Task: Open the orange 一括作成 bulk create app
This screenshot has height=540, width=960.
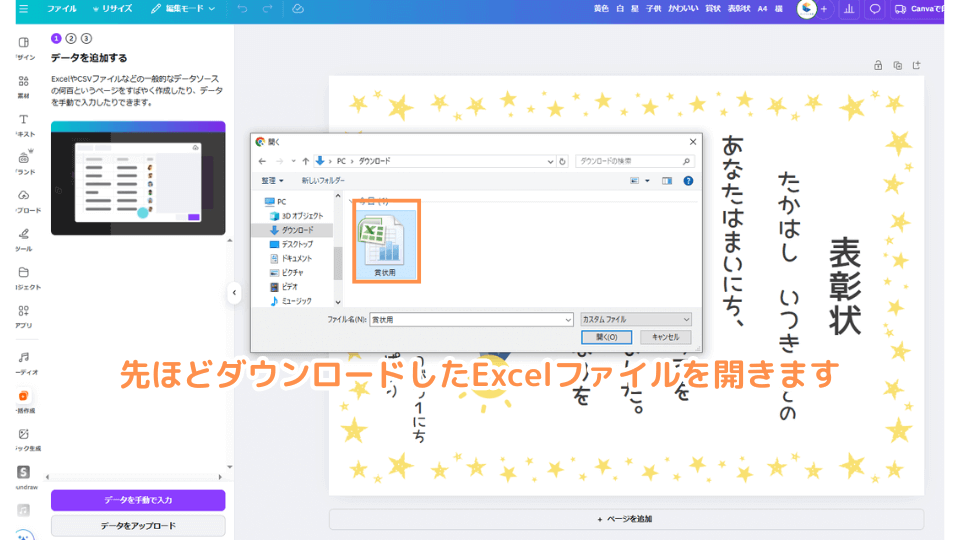Action: click(x=23, y=401)
